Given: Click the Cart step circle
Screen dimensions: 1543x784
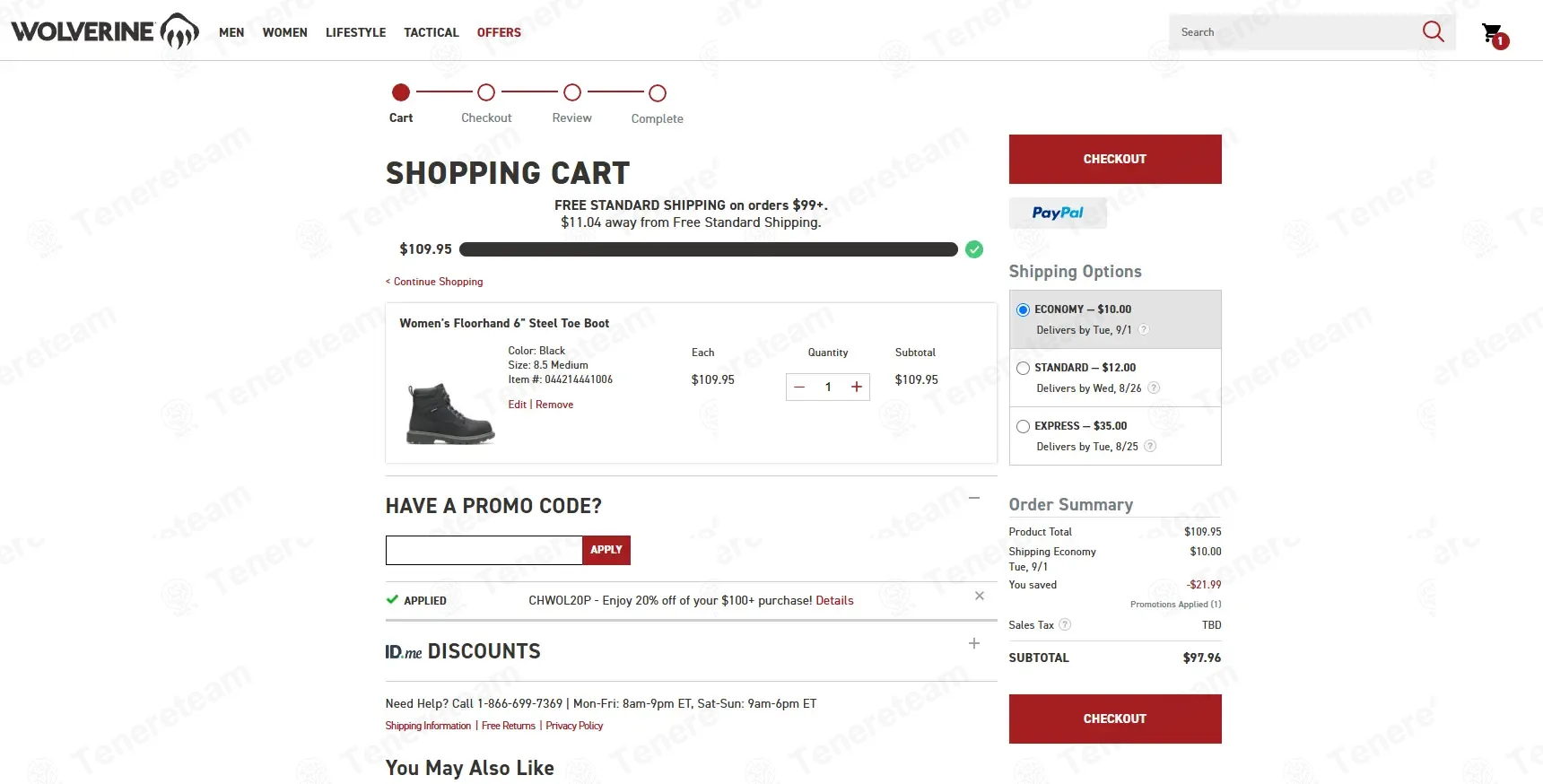Looking at the screenshot, I should coord(401,92).
